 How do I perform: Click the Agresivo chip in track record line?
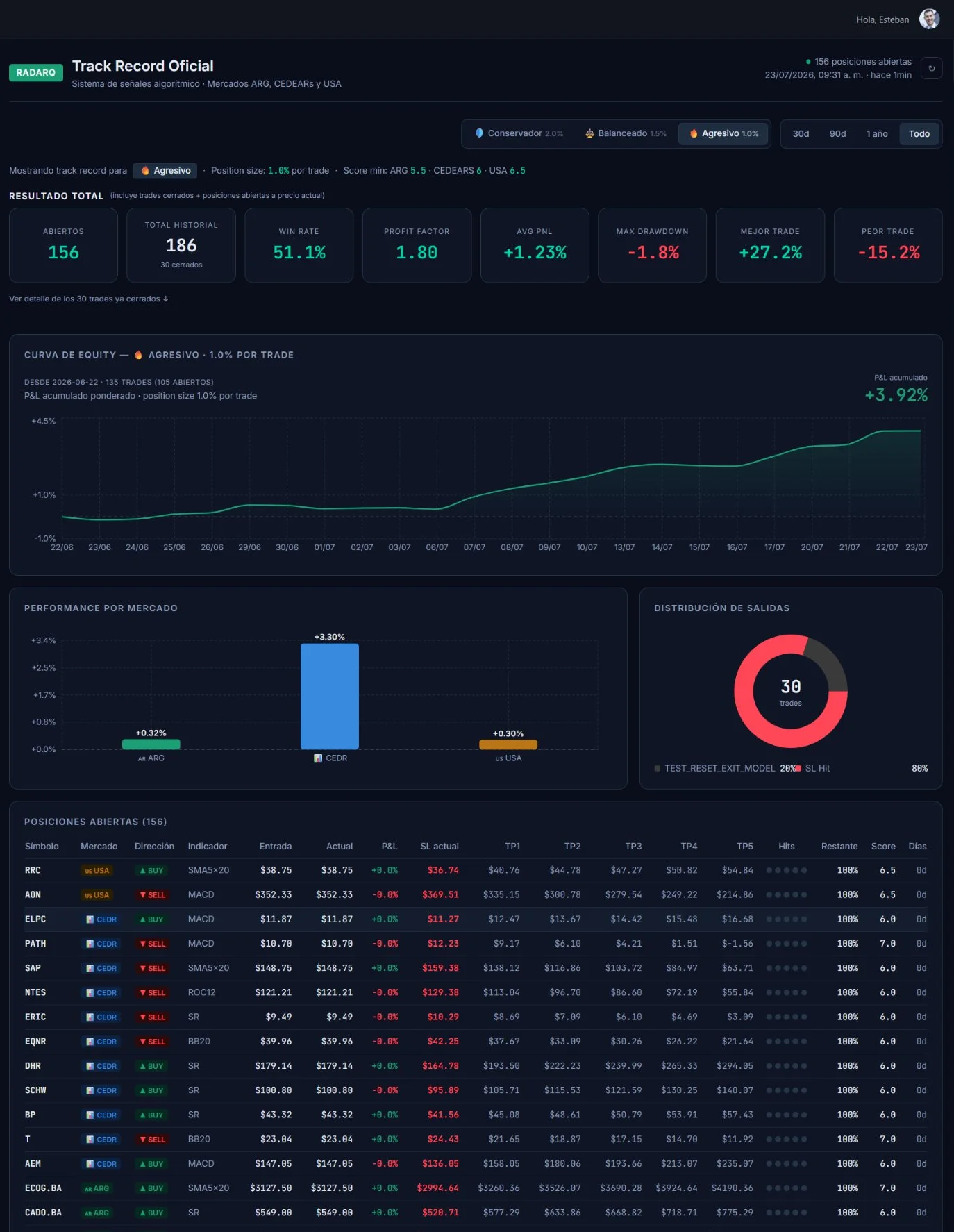[165, 170]
